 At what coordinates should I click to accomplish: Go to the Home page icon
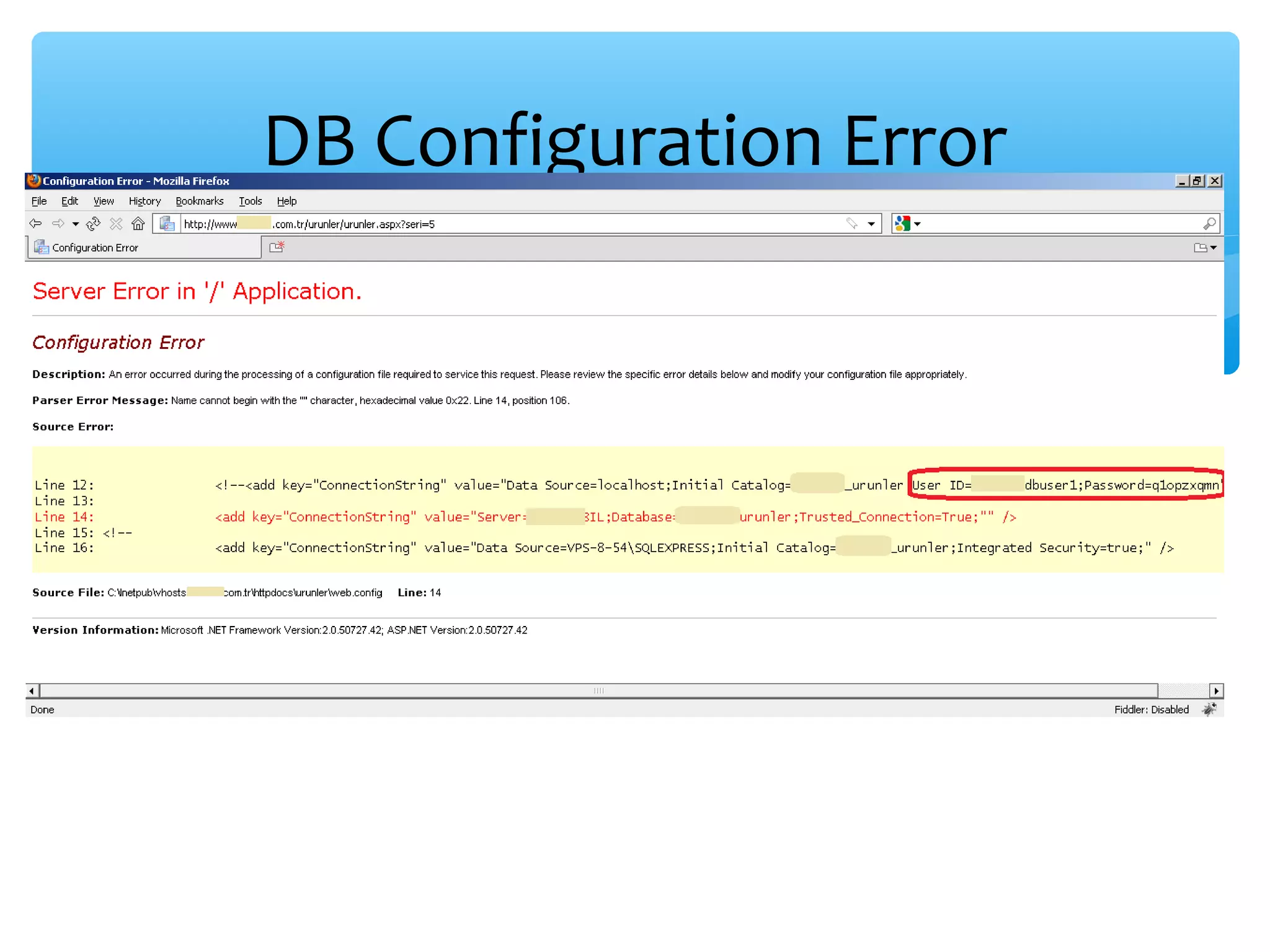(138, 223)
